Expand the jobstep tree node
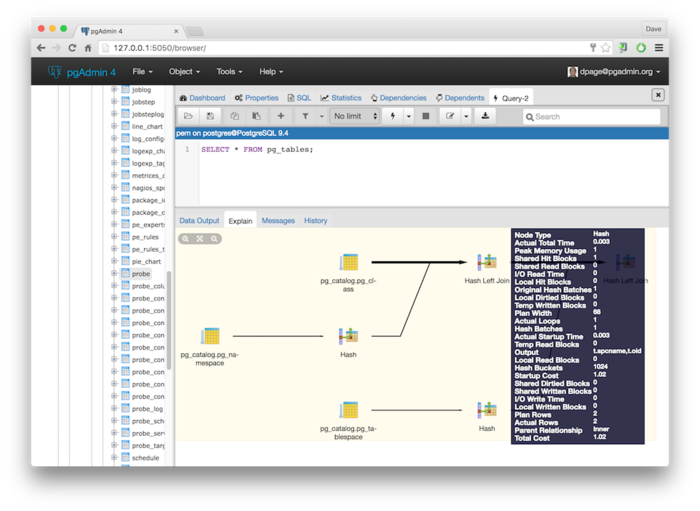 pos(114,102)
